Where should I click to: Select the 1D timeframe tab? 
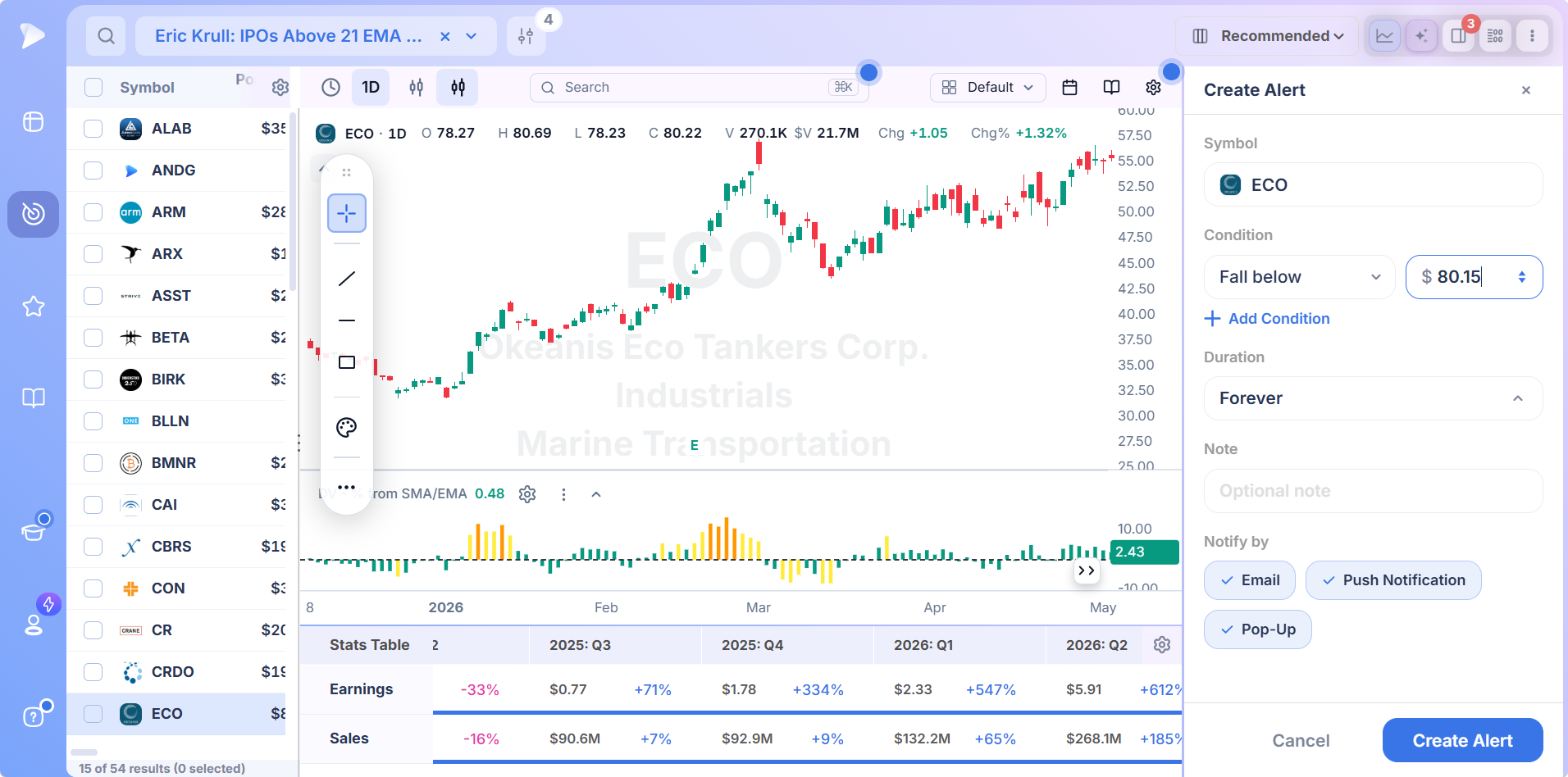tap(371, 87)
